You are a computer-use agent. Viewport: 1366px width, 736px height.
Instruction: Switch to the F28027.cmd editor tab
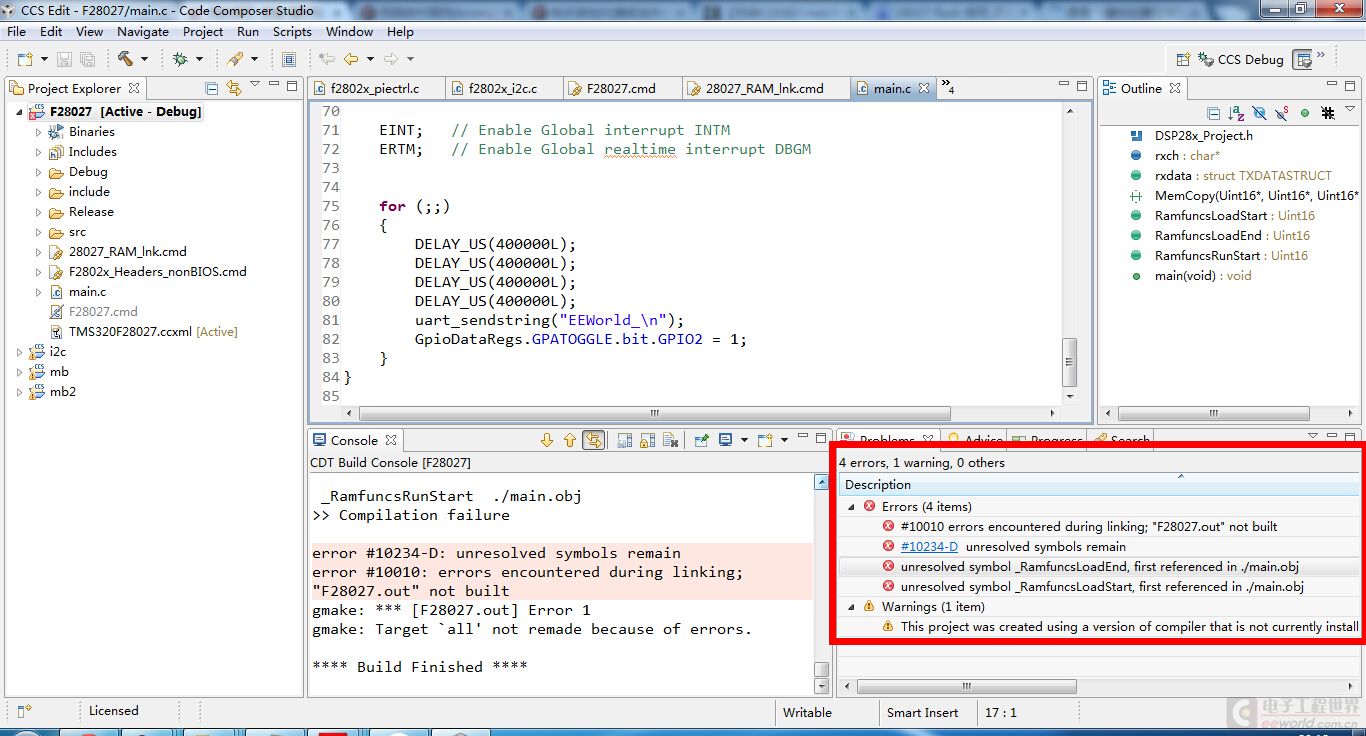point(621,88)
